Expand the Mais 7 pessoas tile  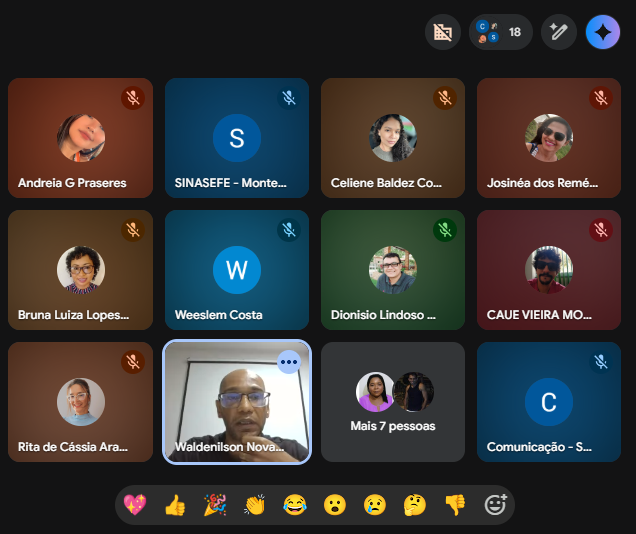click(x=393, y=402)
